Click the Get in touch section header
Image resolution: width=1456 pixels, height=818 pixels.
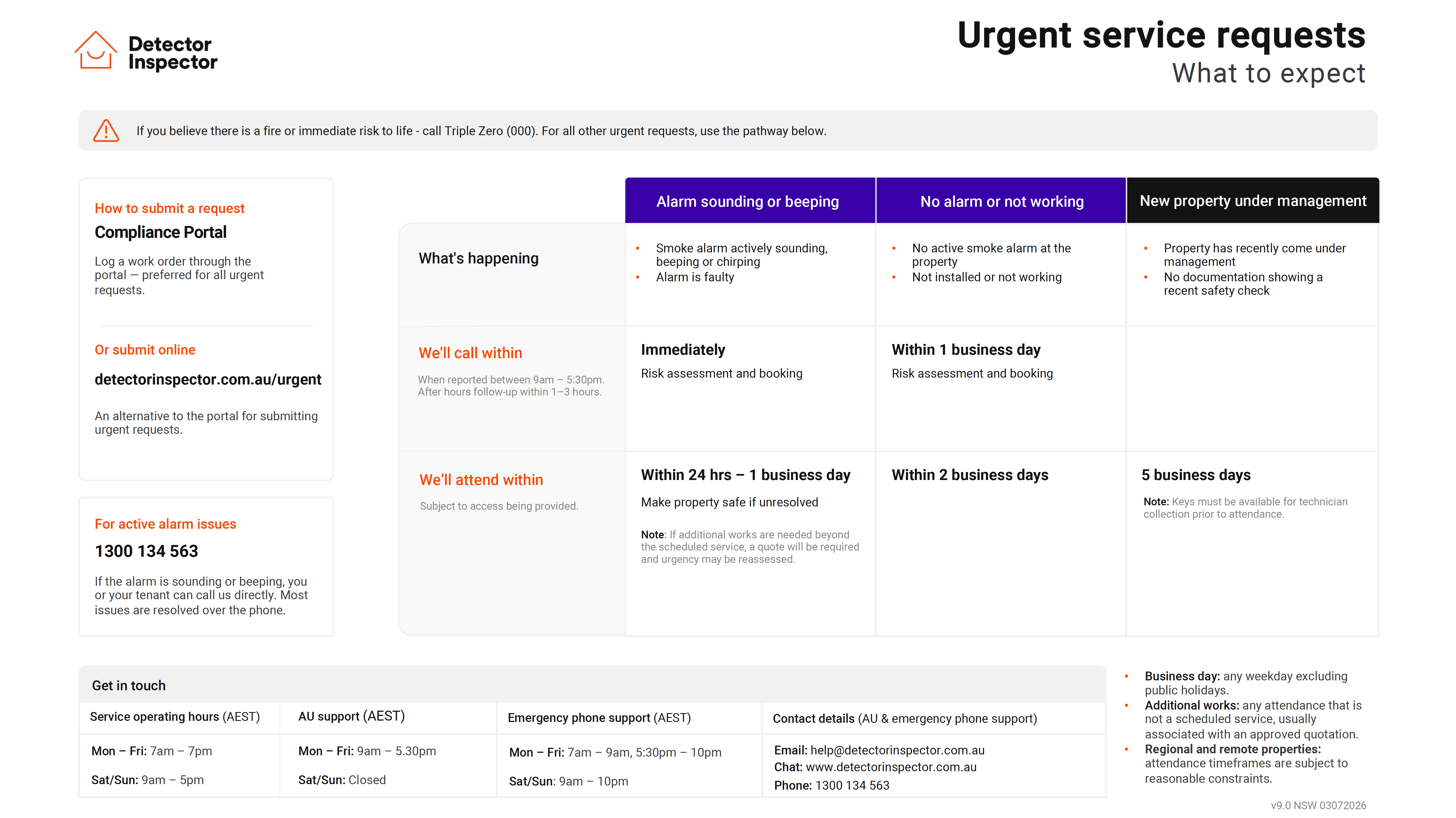point(129,686)
